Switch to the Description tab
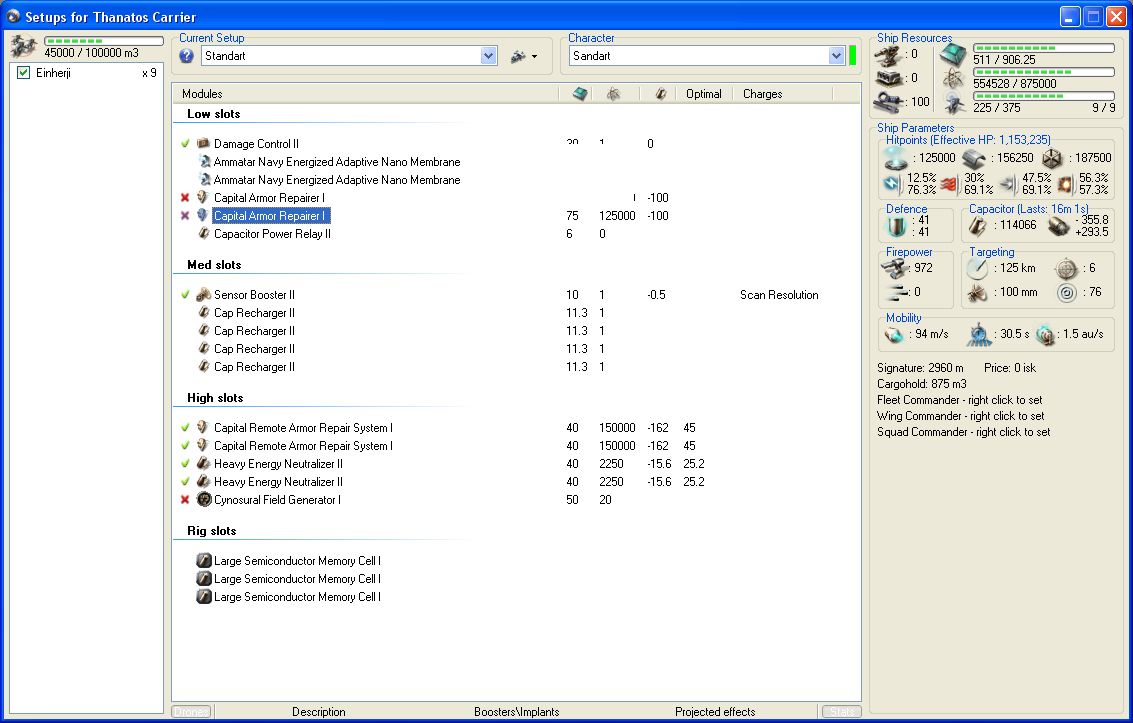 click(x=319, y=711)
